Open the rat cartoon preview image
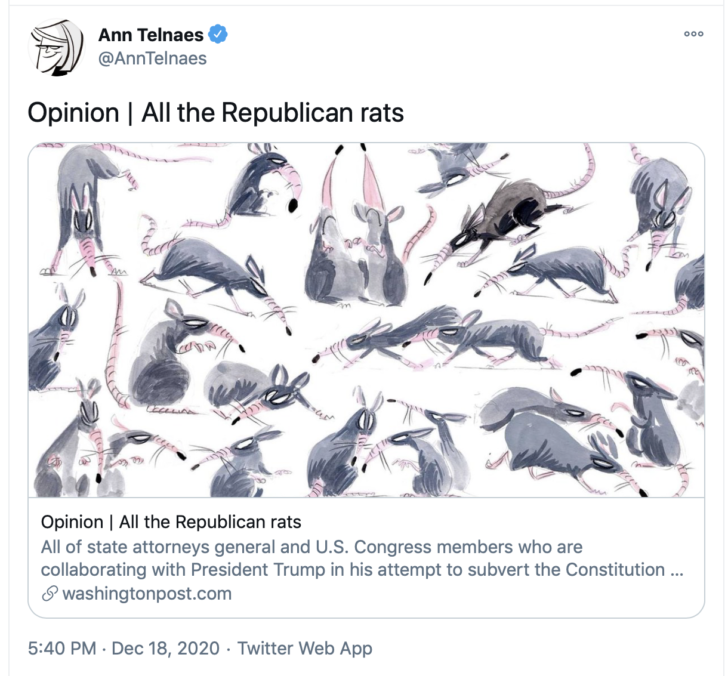 click(366, 320)
